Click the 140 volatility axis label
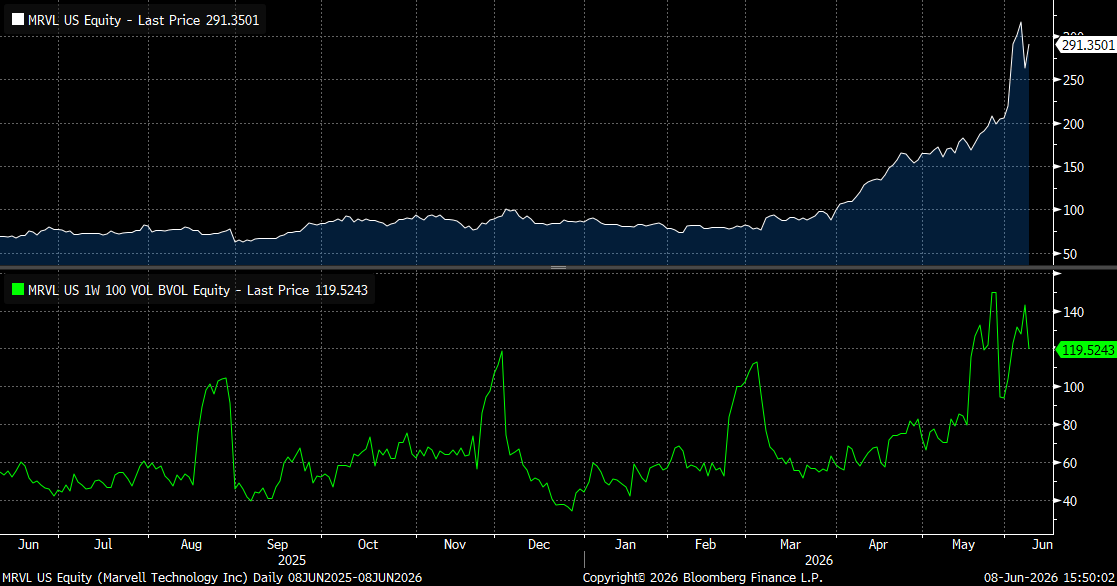Screen dimensions: 1117x586 point(1073,312)
